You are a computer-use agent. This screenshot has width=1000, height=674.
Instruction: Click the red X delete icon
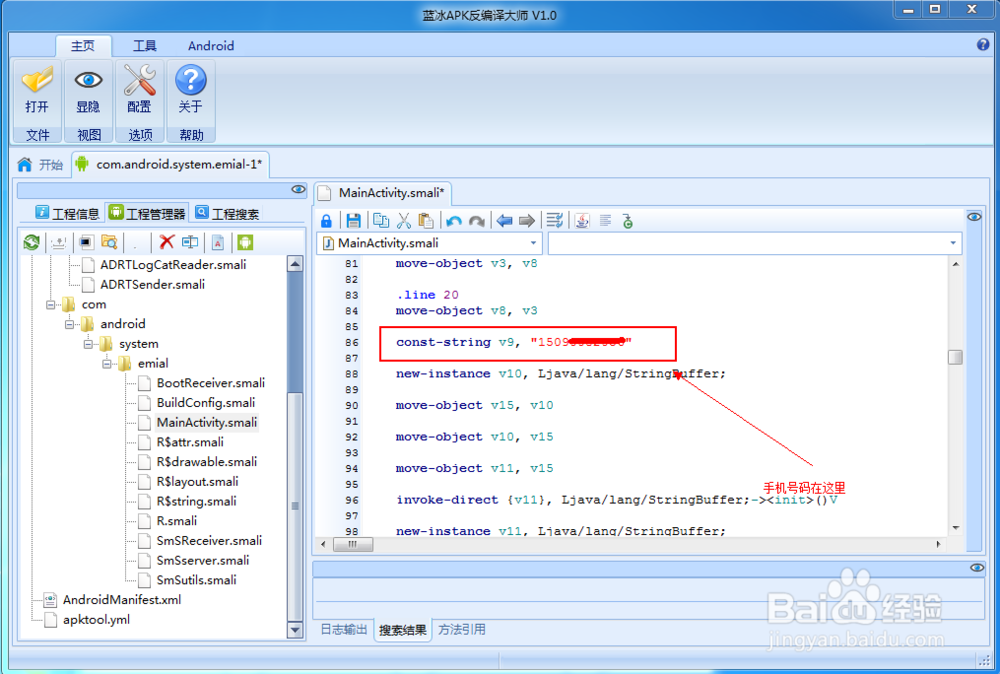pos(166,242)
